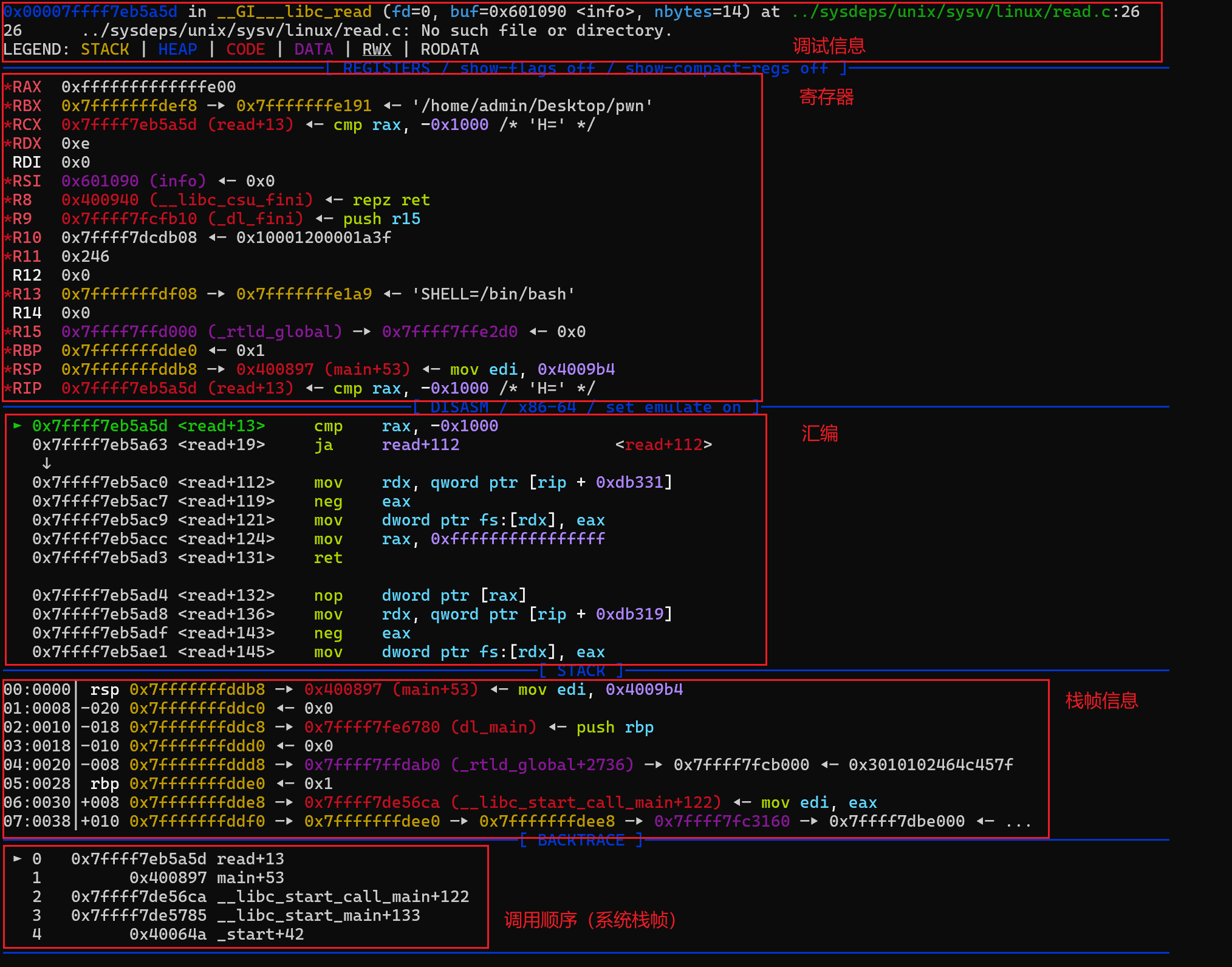Screen dimensions: 1232x967
Task: Click the DISASM section header
Action: tap(459, 407)
